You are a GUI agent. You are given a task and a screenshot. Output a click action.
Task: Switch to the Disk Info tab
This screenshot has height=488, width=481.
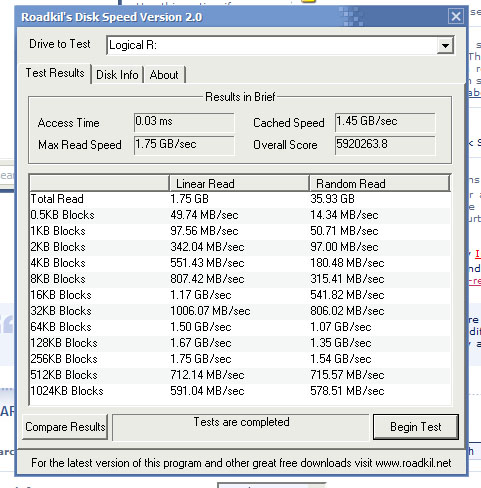pos(117,75)
